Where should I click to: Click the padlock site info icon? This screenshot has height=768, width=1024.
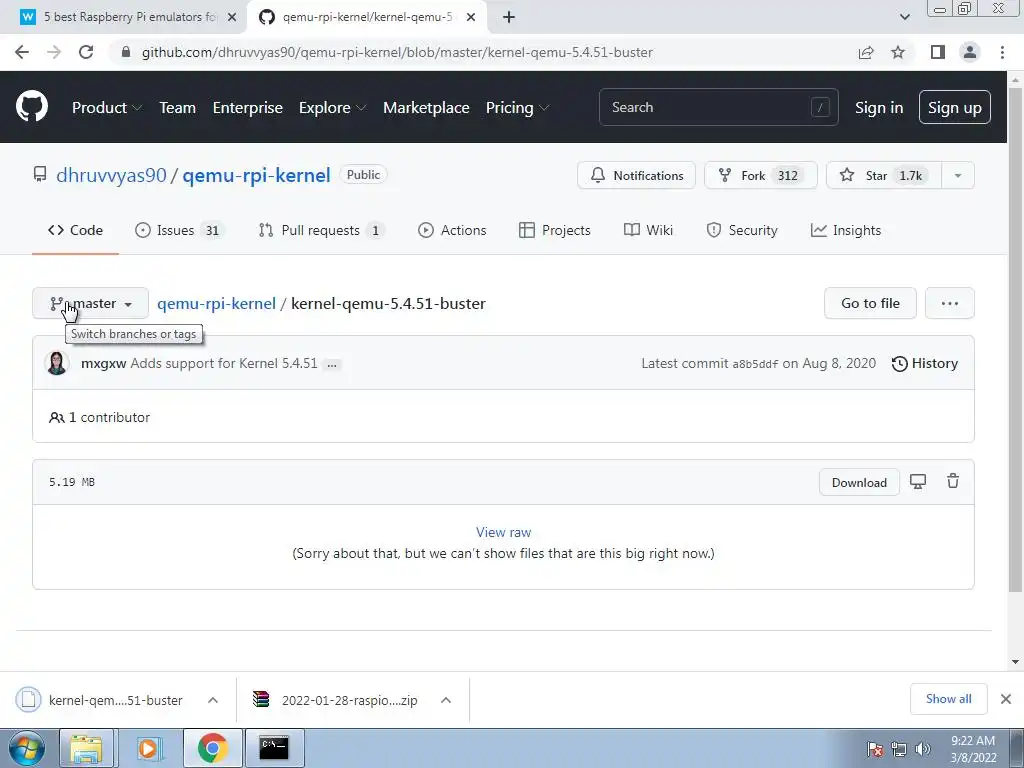(126, 52)
